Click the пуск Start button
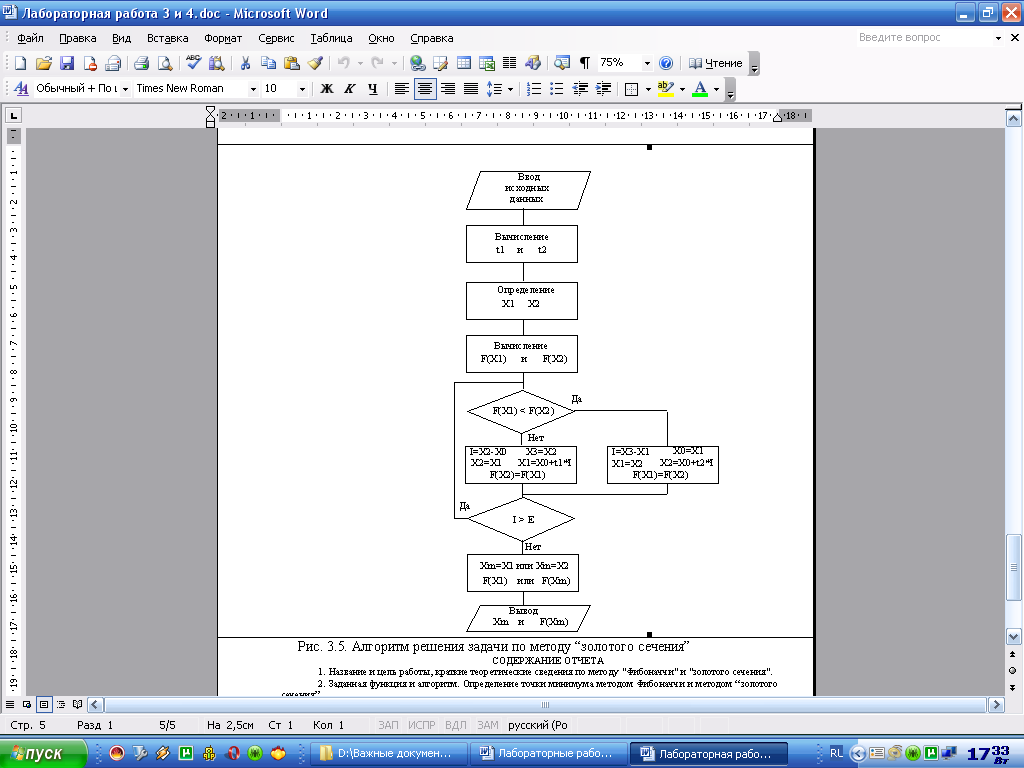Viewport: 1024px width, 768px height. pyautogui.click(x=43, y=753)
